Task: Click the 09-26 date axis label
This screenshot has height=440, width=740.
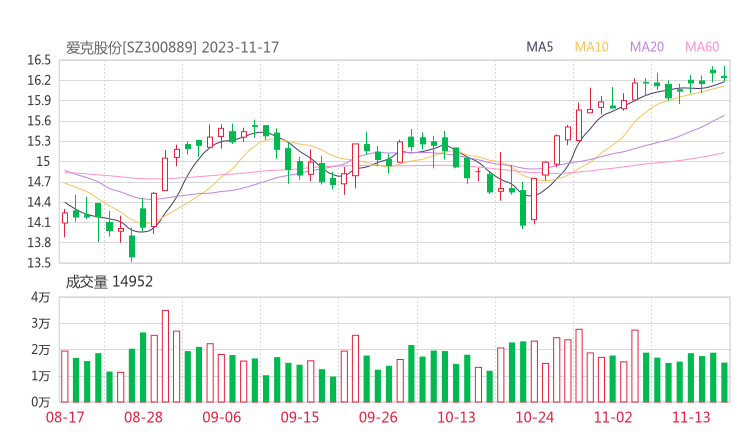Action: tap(378, 417)
